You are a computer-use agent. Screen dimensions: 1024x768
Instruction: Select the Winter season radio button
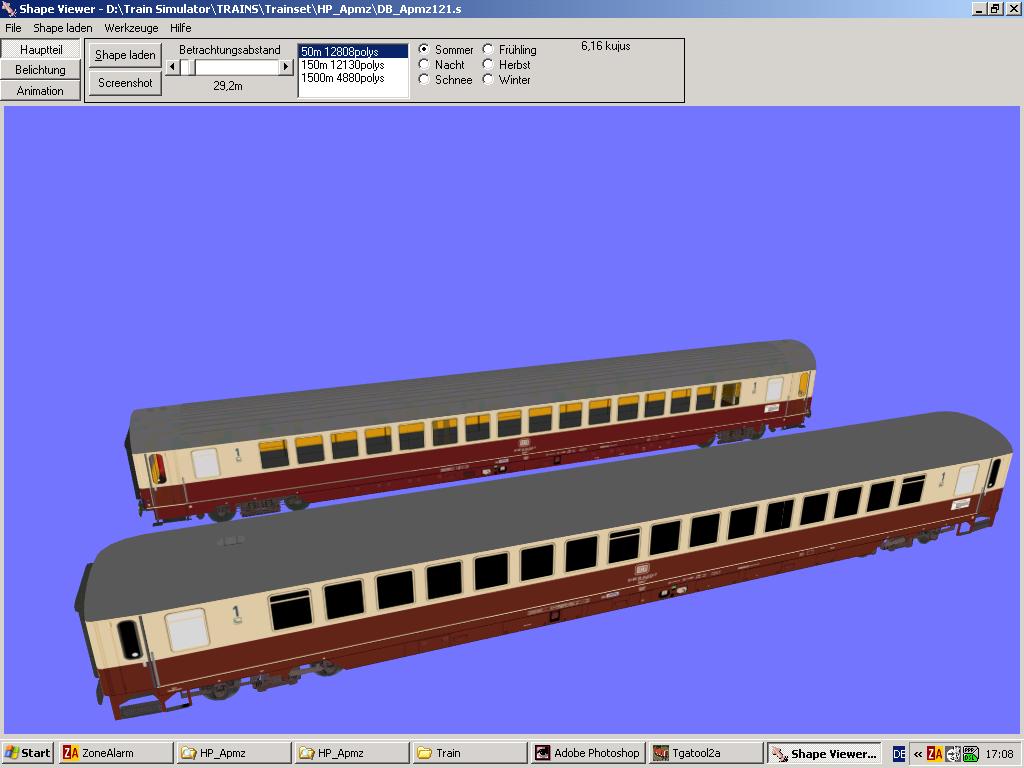pyautogui.click(x=488, y=79)
